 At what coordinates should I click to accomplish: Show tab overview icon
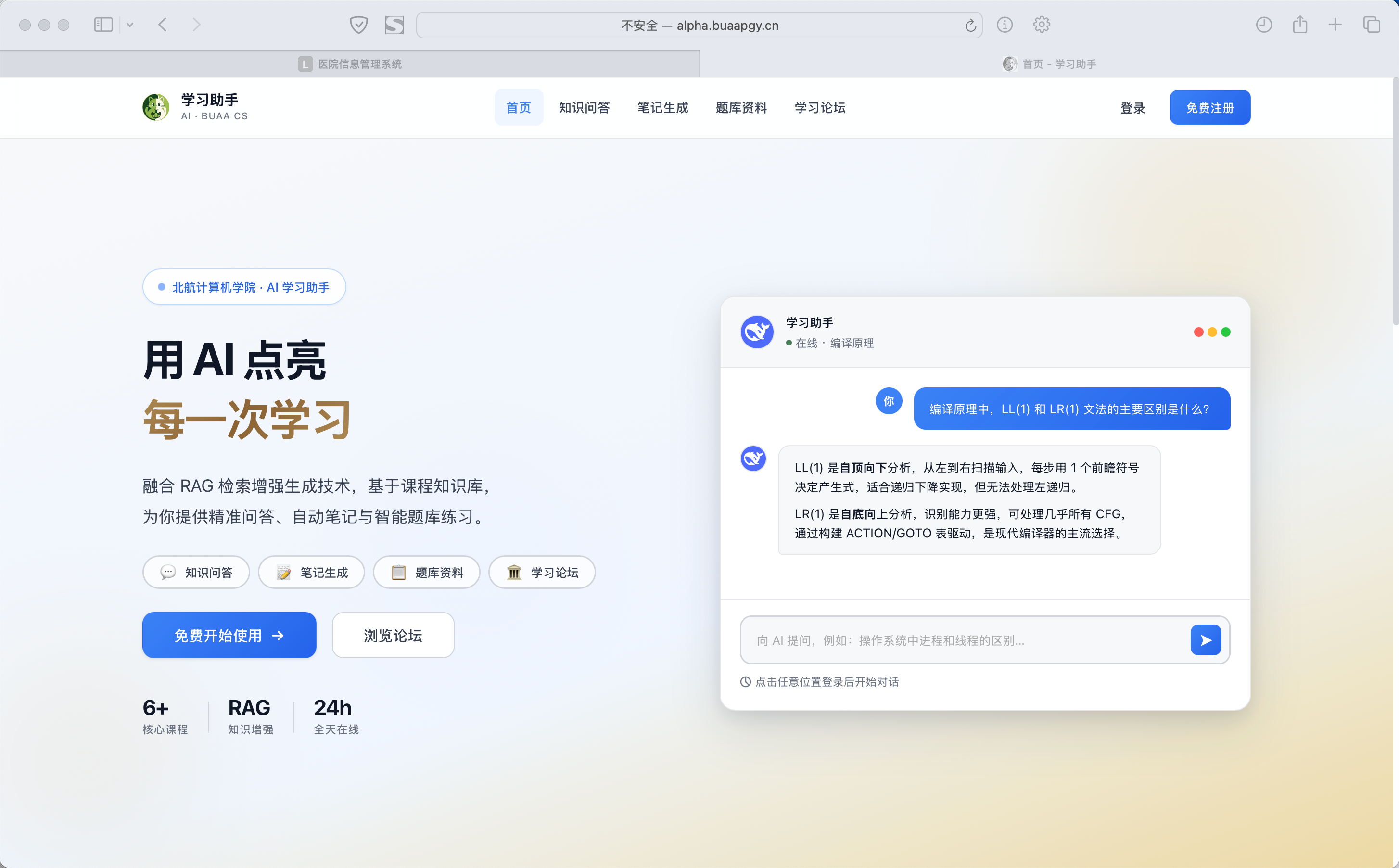[1372, 25]
